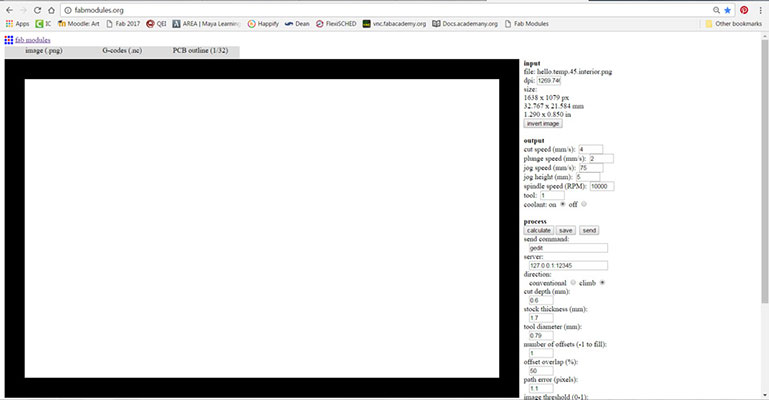Click the cut depth input field
The width and height of the screenshot is (769, 400).
coord(540,300)
